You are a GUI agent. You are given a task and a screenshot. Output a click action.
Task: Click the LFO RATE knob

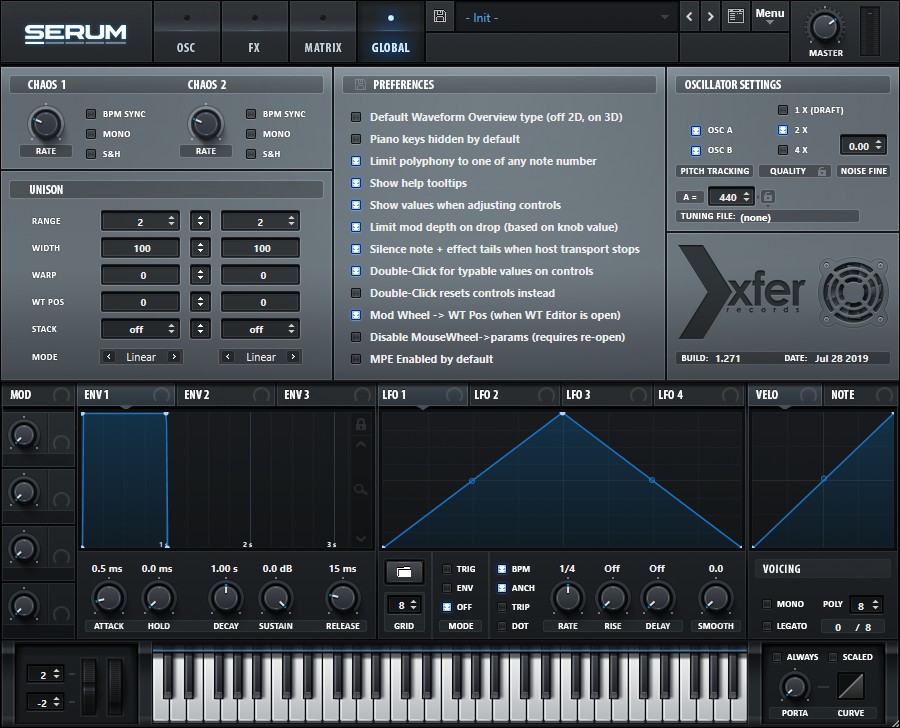(568, 598)
